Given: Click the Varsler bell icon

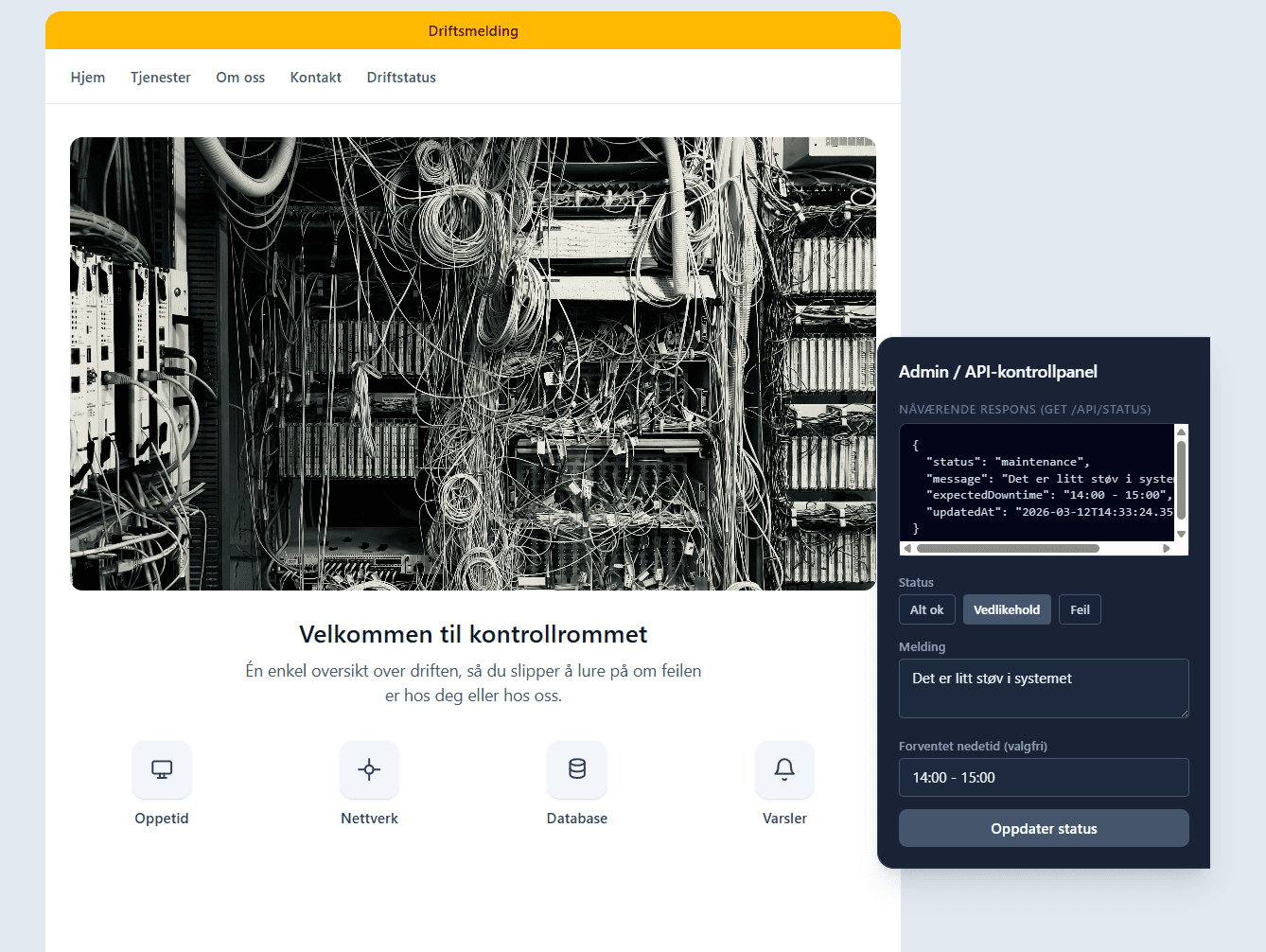Looking at the screenshot, I should click(784, 769).
